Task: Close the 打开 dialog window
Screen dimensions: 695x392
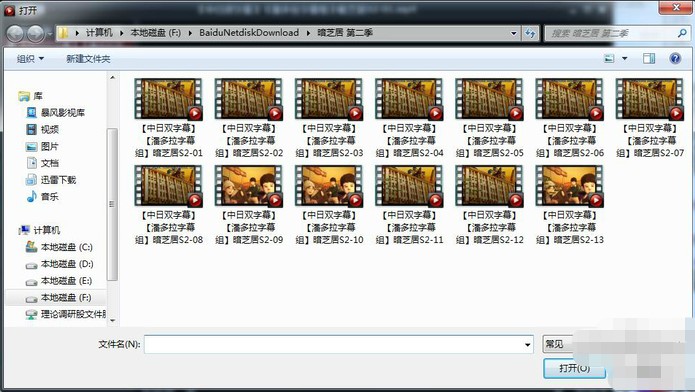Action: tap(676, 8)
